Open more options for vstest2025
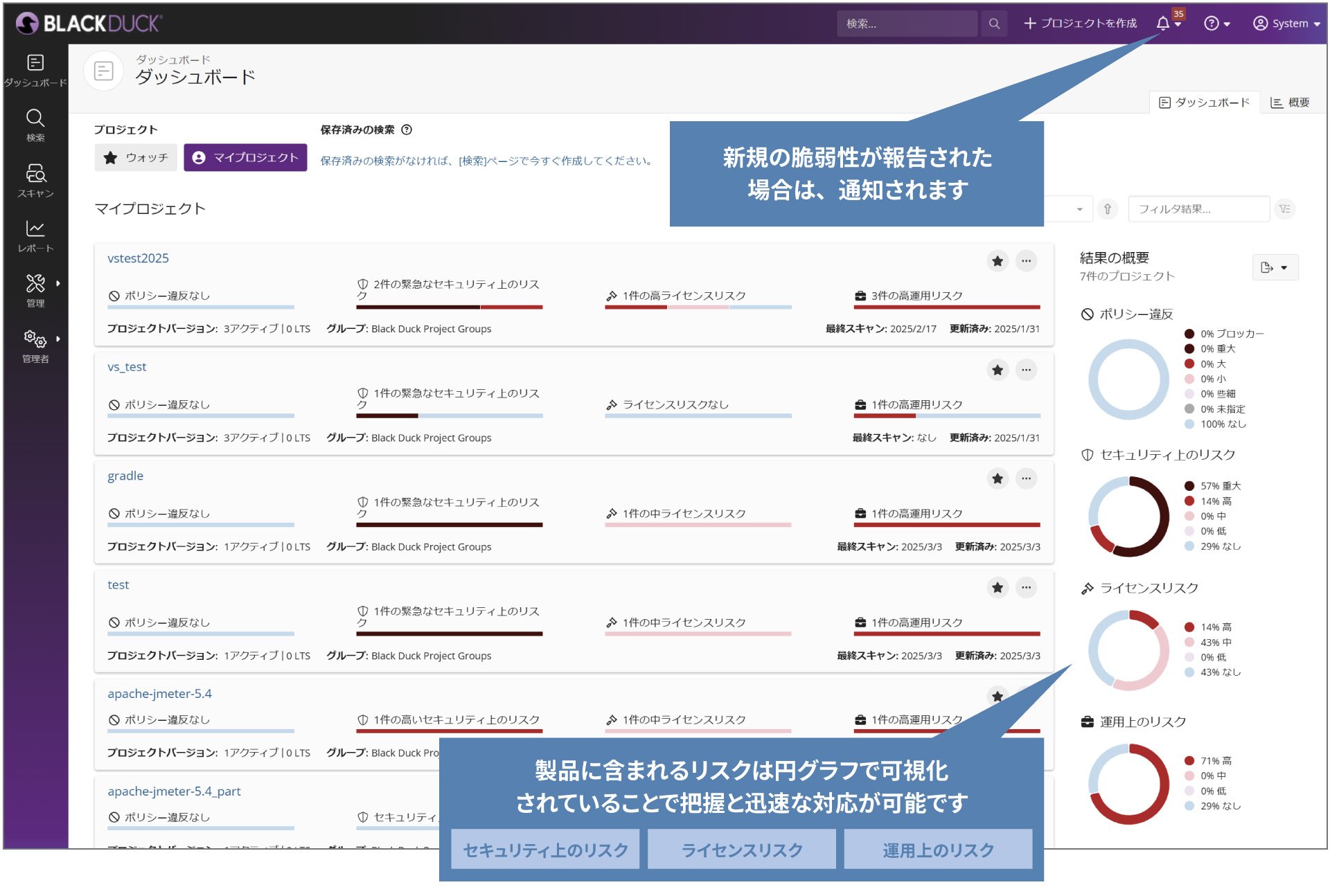 (1026, 261)
